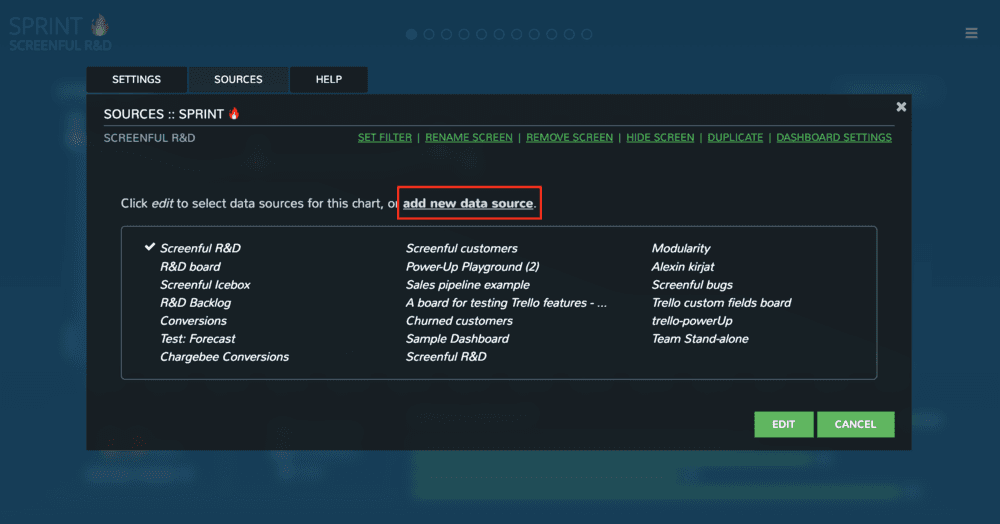Select the Churned customers source
This screenshot has width=1000, height=524.
(x=459, y=321)
